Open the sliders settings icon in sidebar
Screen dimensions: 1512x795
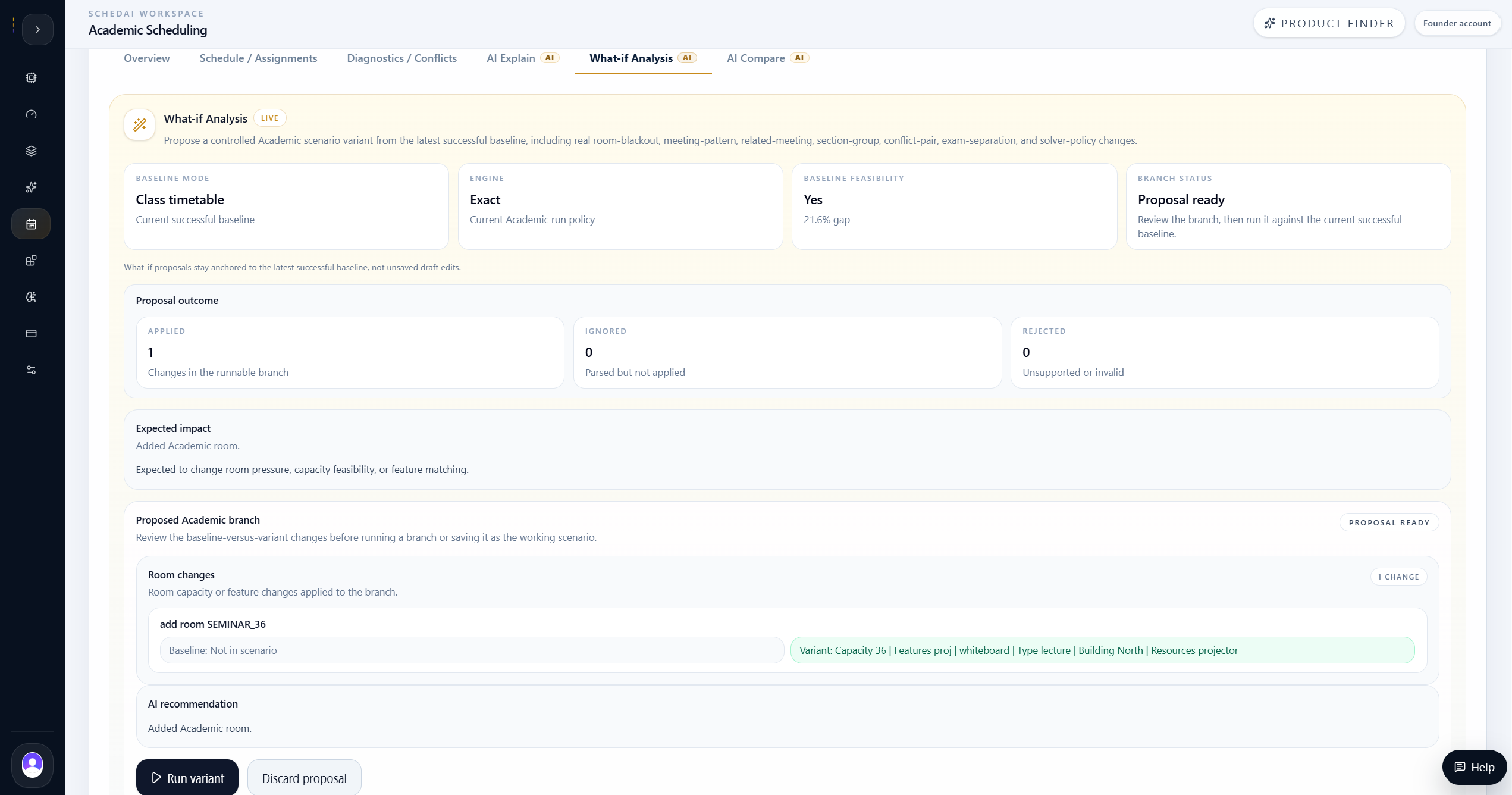coord(32,370)
